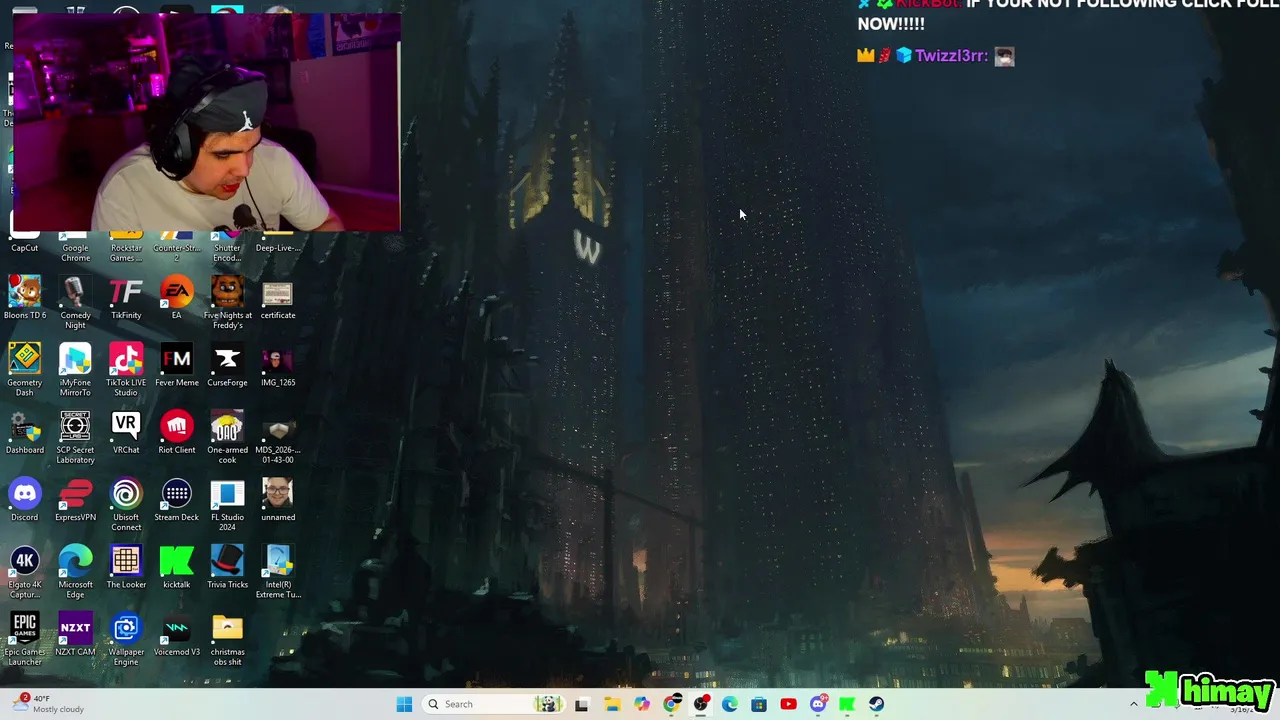Open iMyFone MirrorTo shortcut
The width and height of the screenshot is (1280, 720).
click(x=75, y=370)
